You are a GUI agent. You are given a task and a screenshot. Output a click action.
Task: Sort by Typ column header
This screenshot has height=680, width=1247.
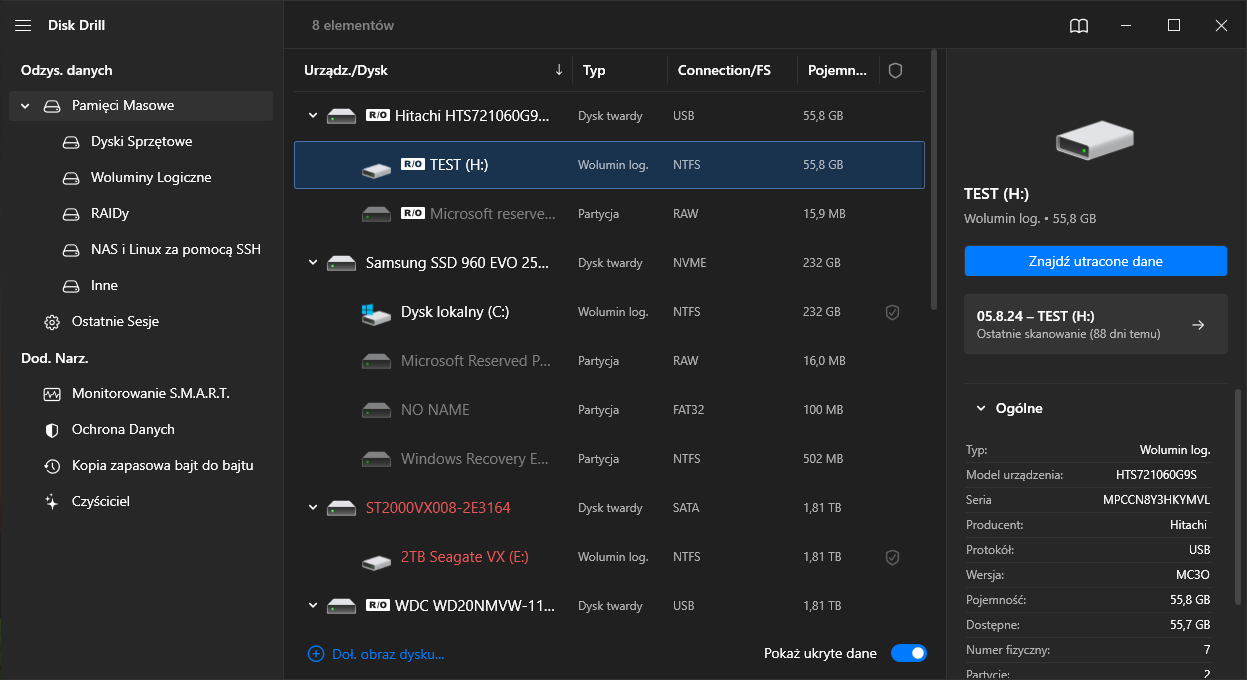click(594, 70)
